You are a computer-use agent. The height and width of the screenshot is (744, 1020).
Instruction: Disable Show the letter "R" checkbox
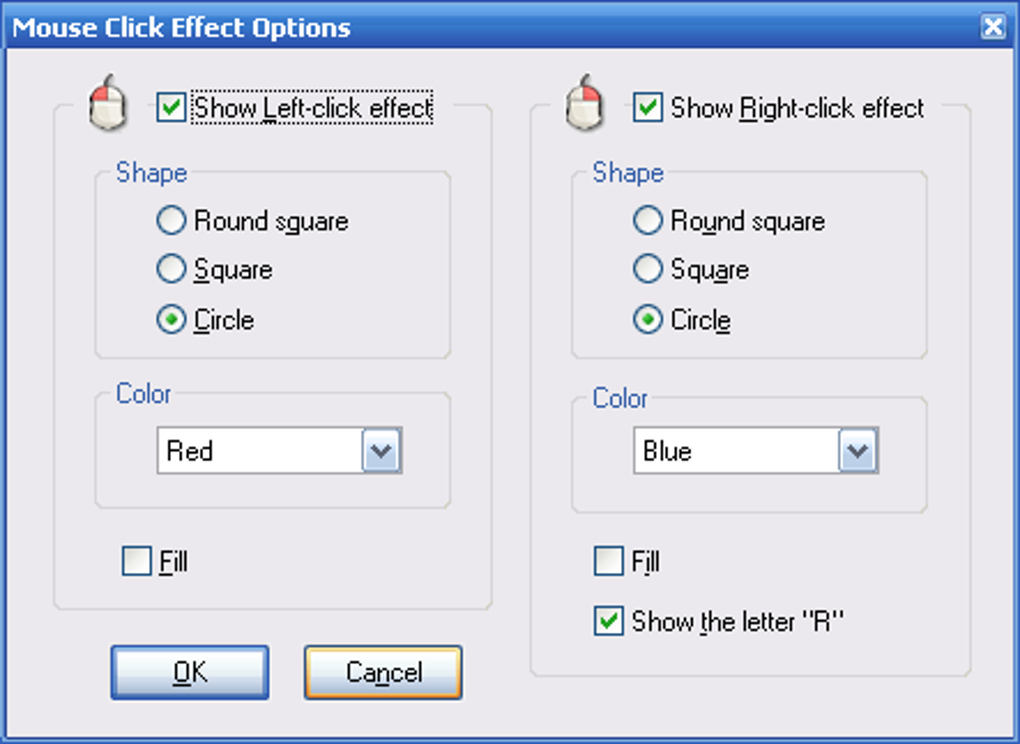[x=609, y=621]
